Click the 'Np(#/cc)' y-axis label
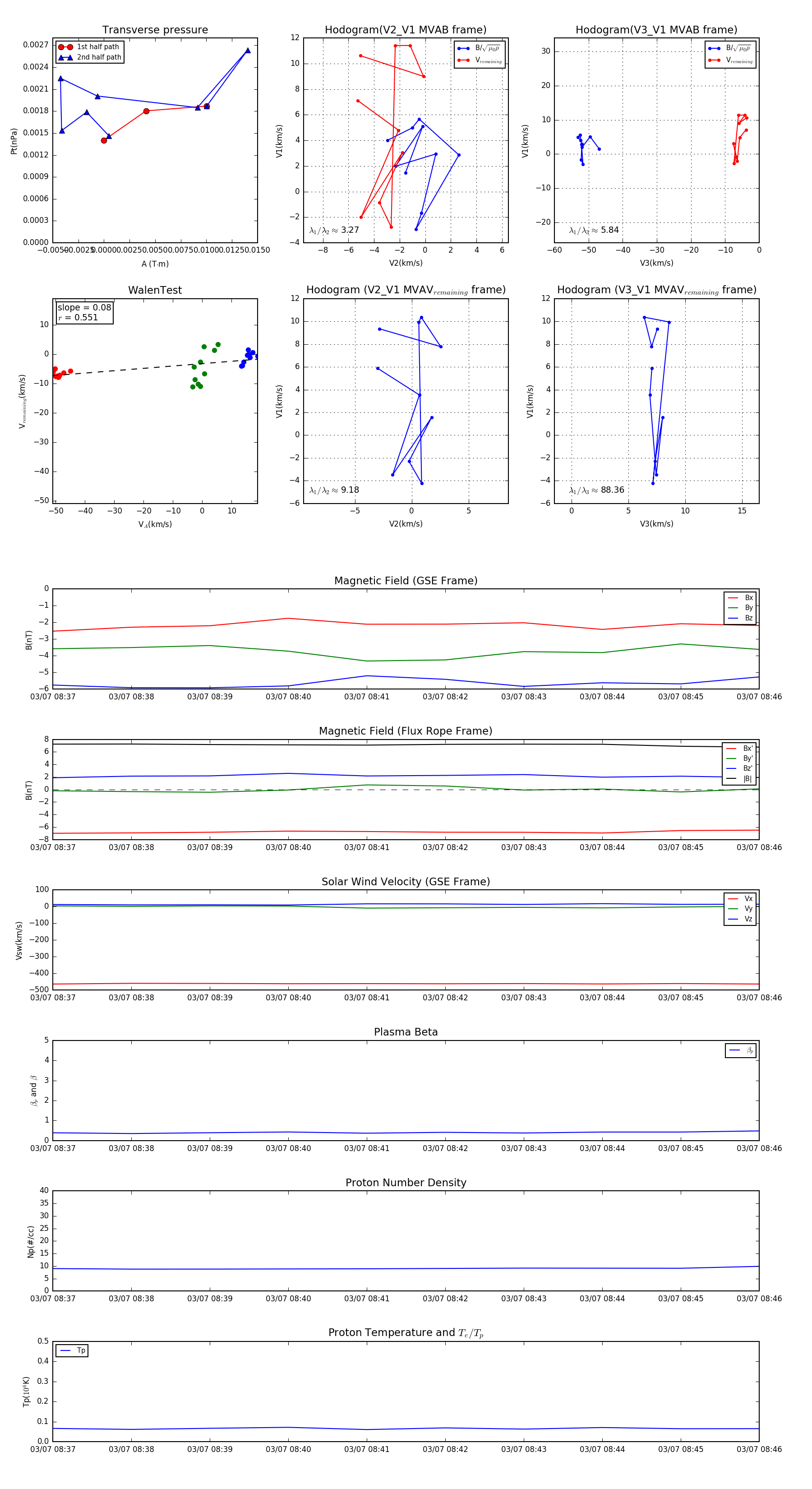Screen dimensions: 812x1489 pos(31,1241)
